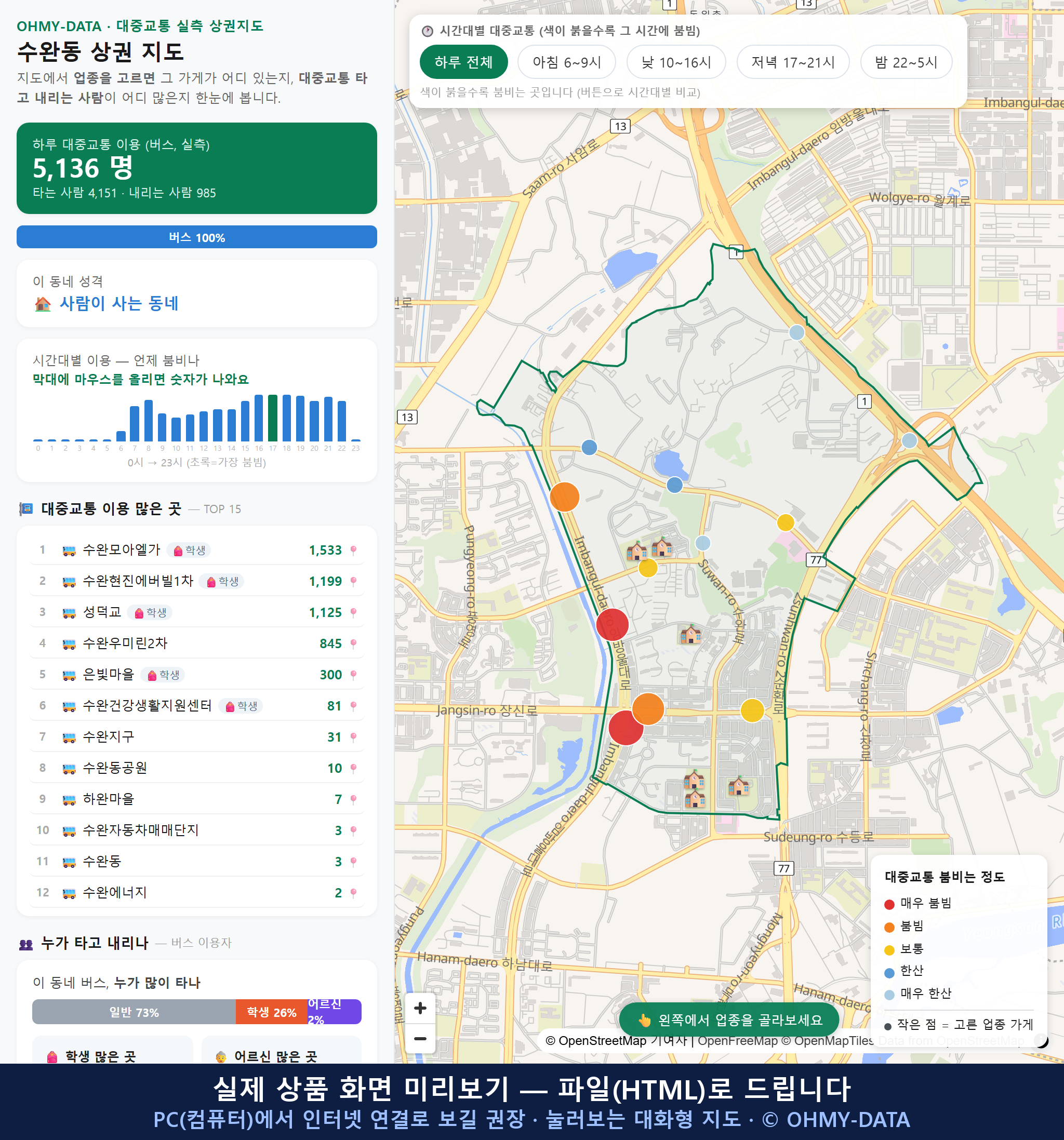Click the map pin icon for 하완마을
The width and height of the screenshot is (1064, 1140).
tap(353, 799)
